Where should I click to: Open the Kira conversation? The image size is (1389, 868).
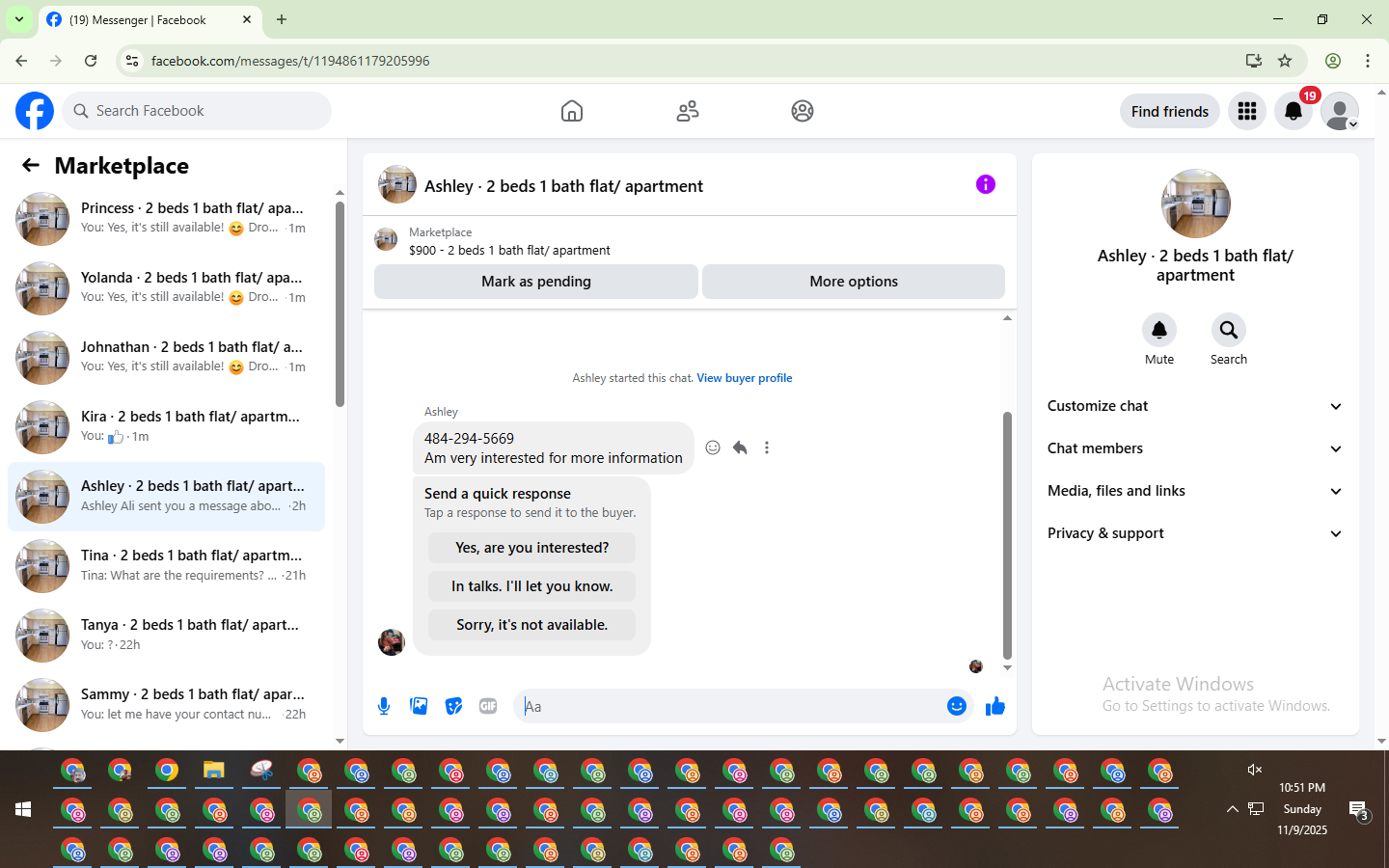point(166,427)
